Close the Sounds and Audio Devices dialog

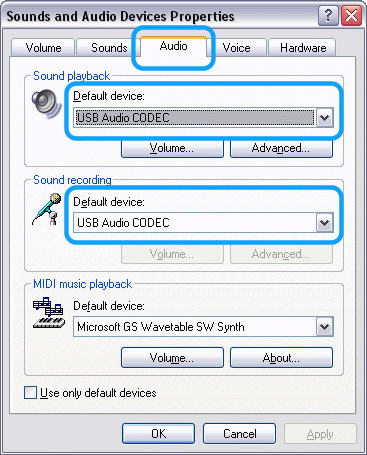[x=351, y=16]
